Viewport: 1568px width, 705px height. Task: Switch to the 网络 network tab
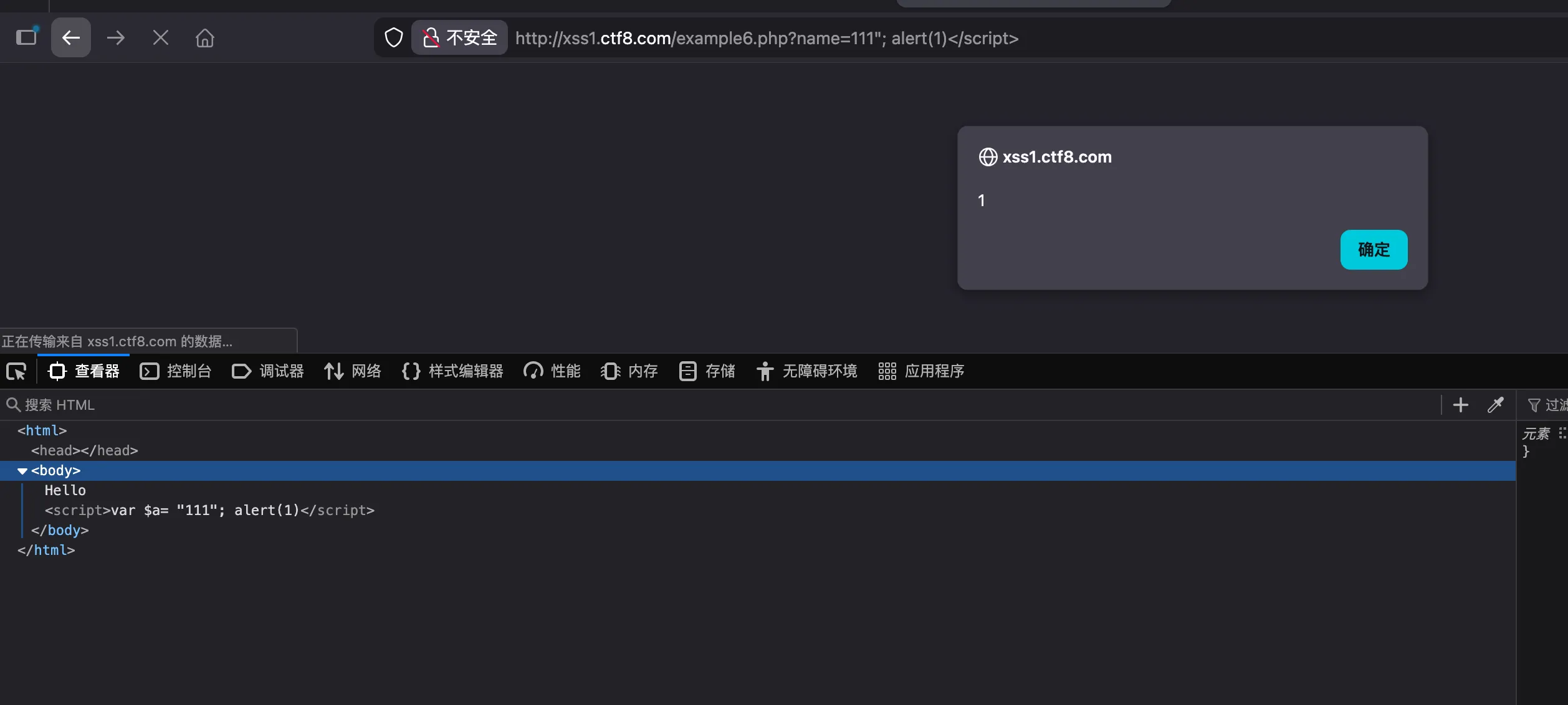tap(353, 371)
